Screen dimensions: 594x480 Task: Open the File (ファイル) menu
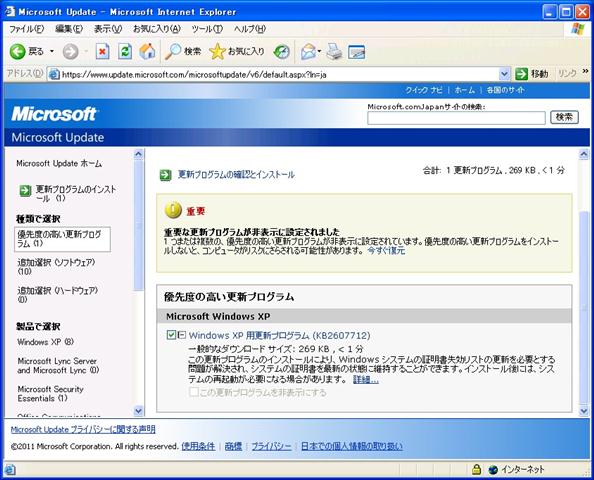point(27,29)
